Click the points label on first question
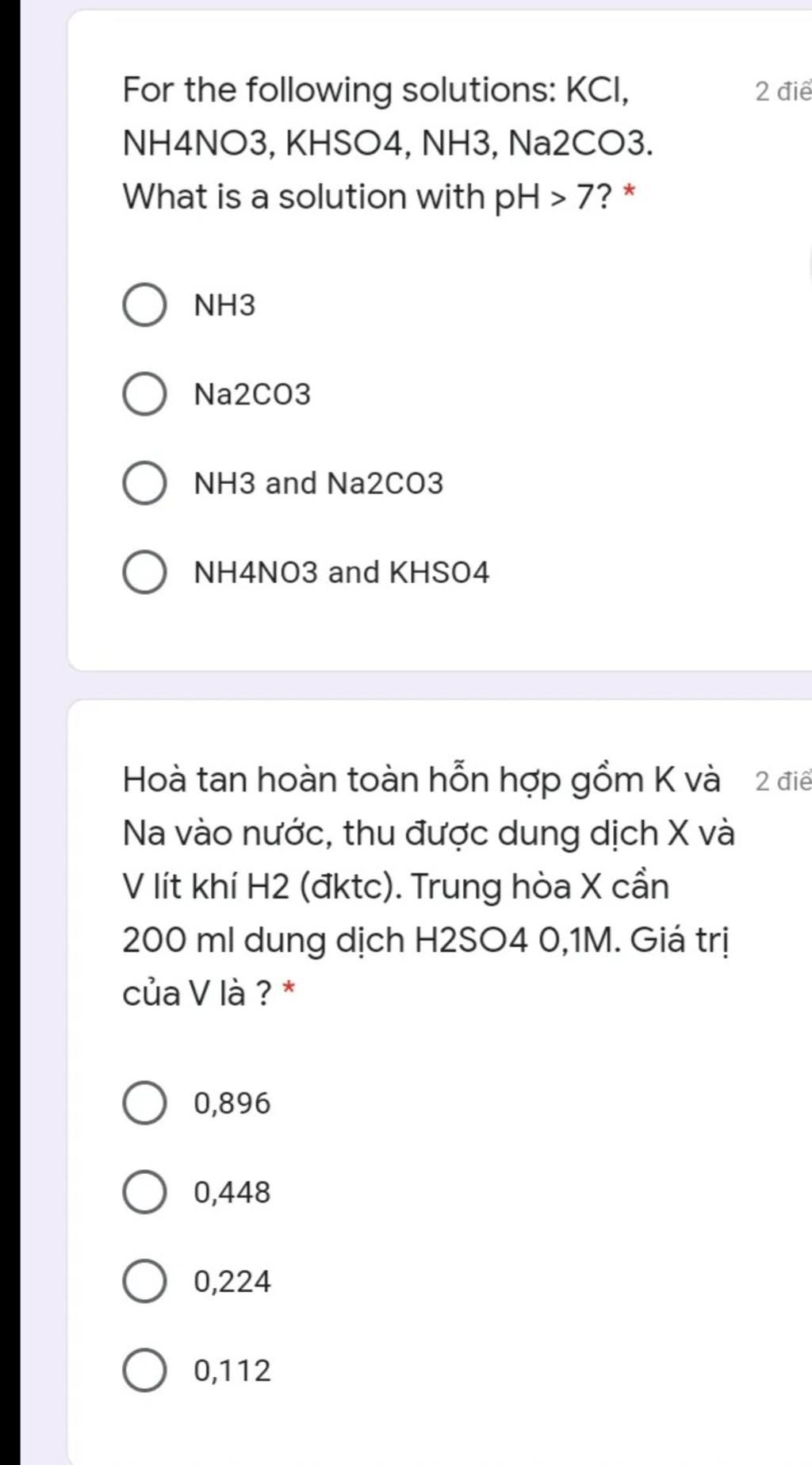The width and height of the screenshot is (812, 1465). coord(783,92)
